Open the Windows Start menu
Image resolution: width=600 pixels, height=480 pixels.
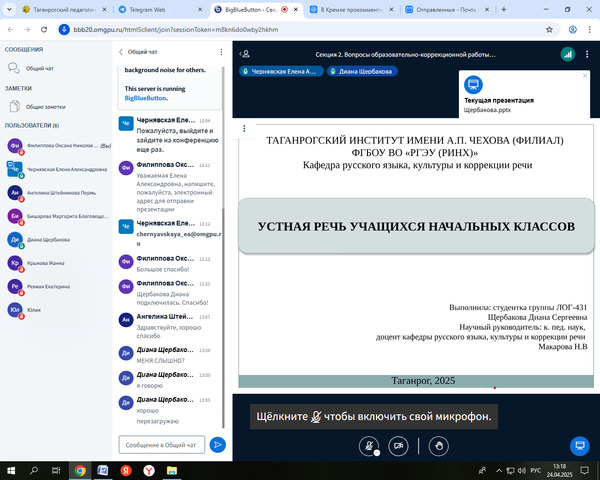pyautogui.click(x=9, y=469)
